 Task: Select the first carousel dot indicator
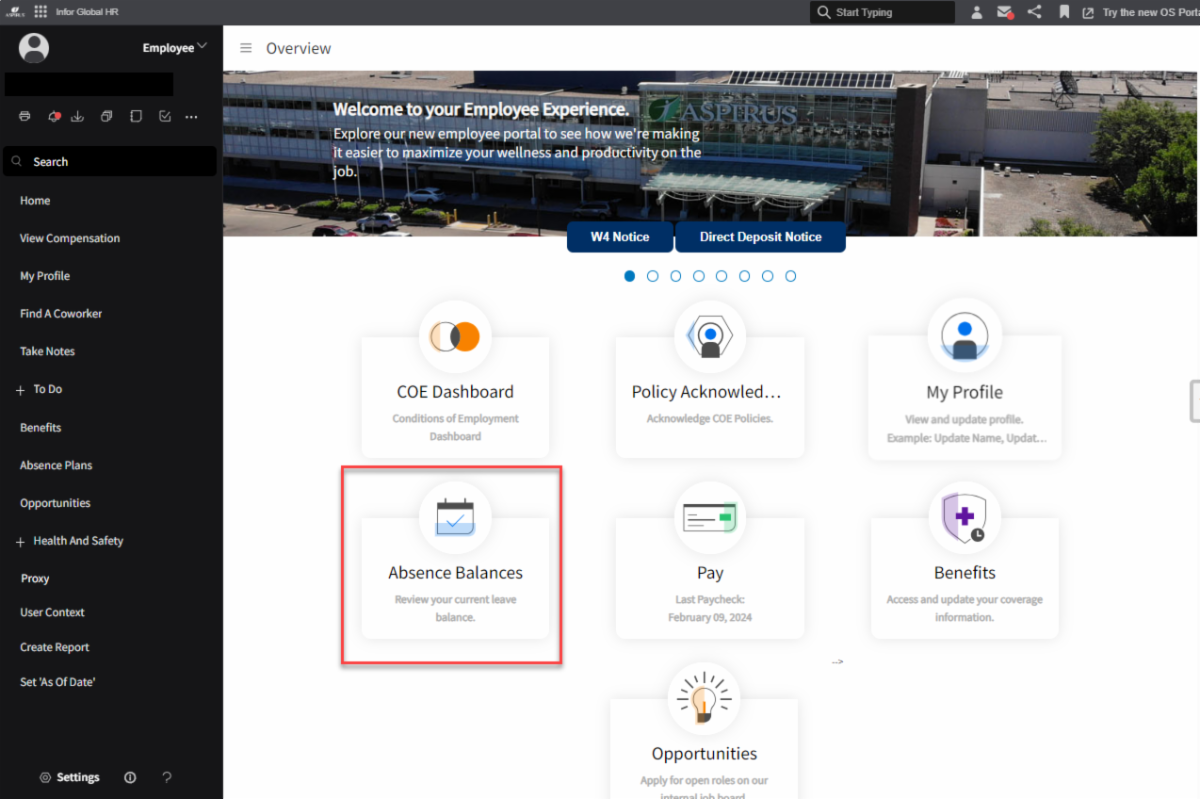pyautogui.click(x=630, y=276)
